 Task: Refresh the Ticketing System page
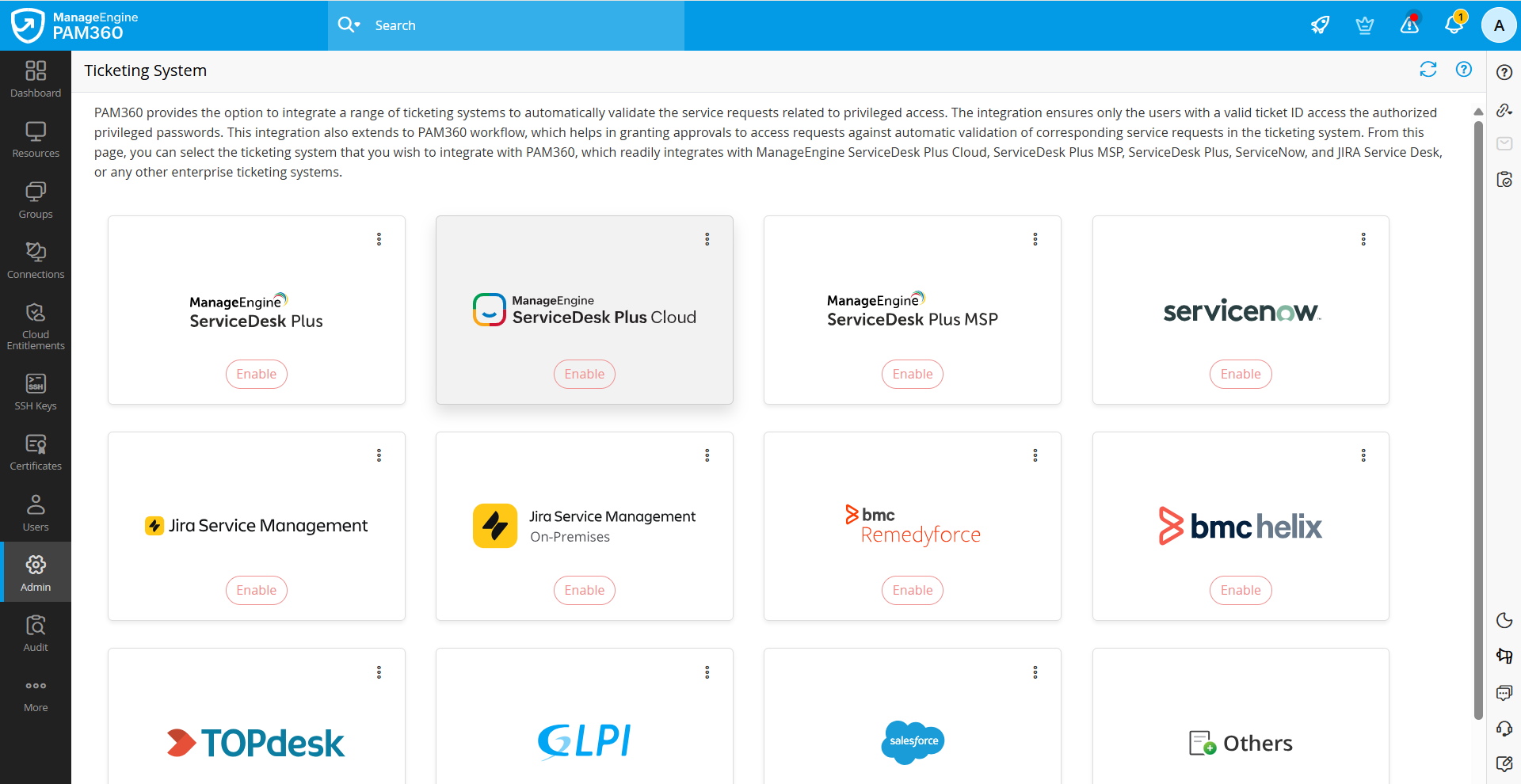1428,70
